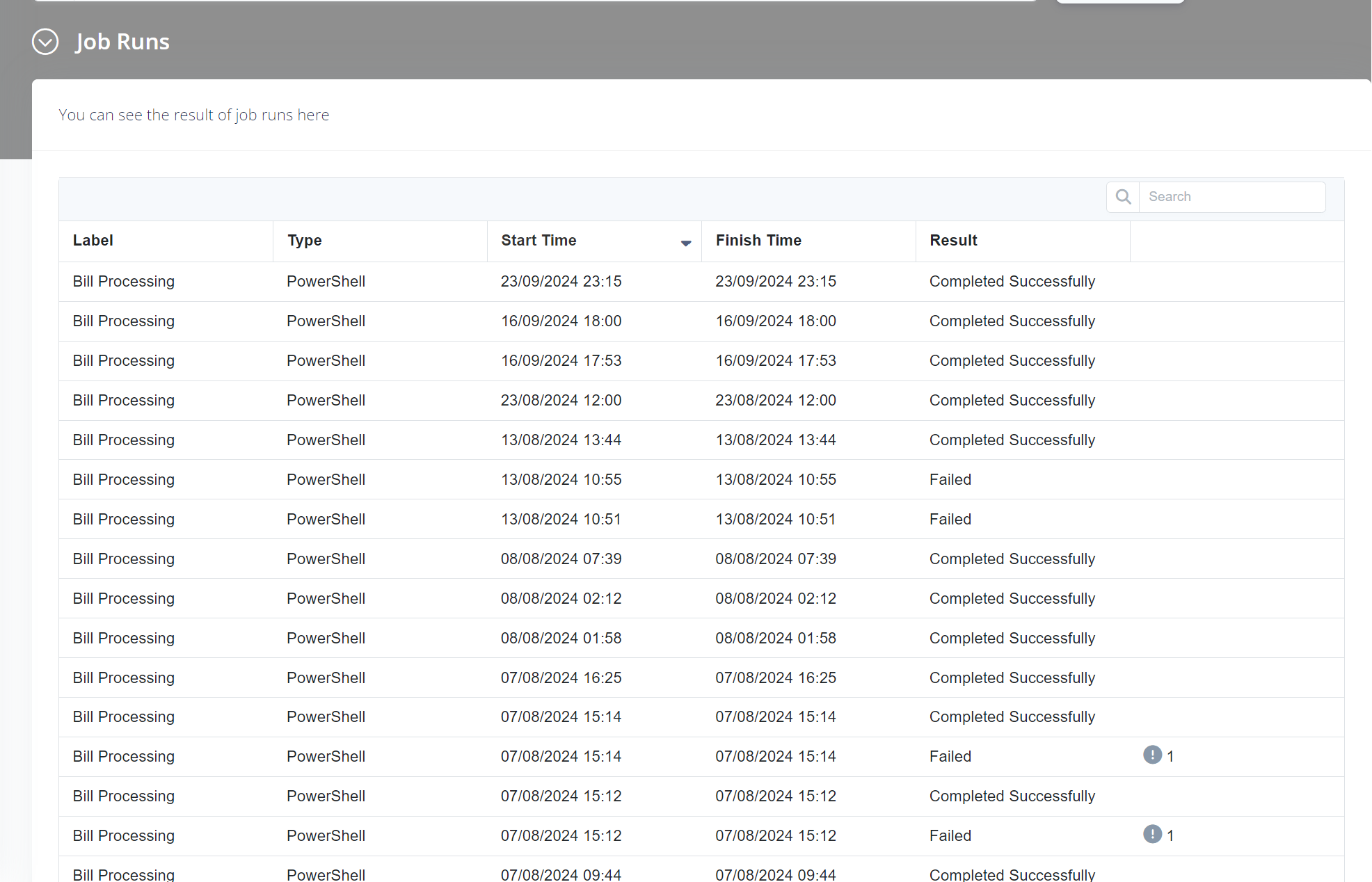Open the Failed run at 13/08/2024 10:55

[950, 480]
